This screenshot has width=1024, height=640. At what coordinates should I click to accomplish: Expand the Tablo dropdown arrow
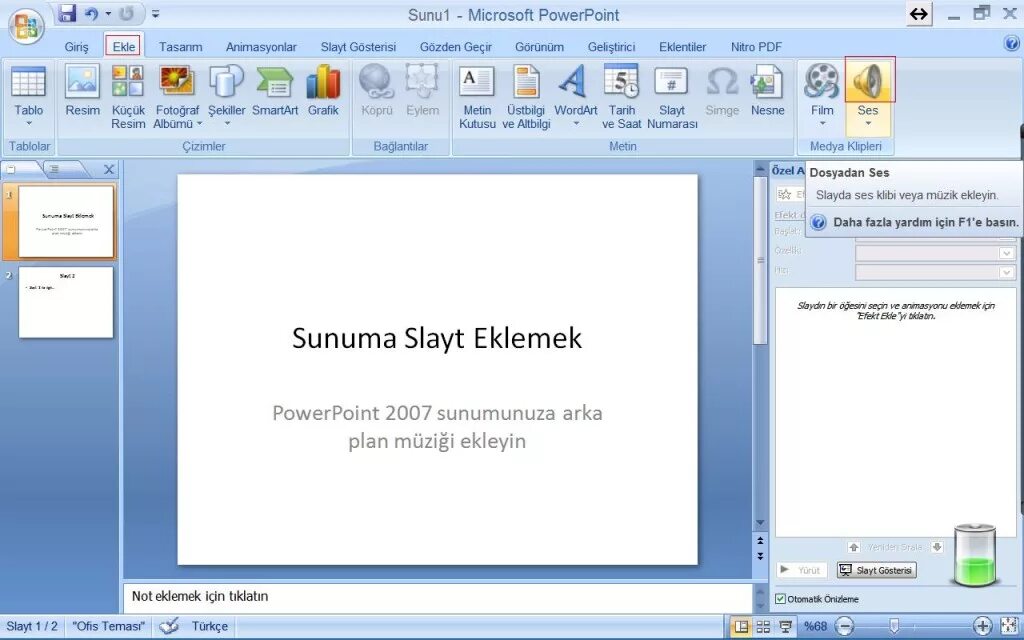pos(29,123)
